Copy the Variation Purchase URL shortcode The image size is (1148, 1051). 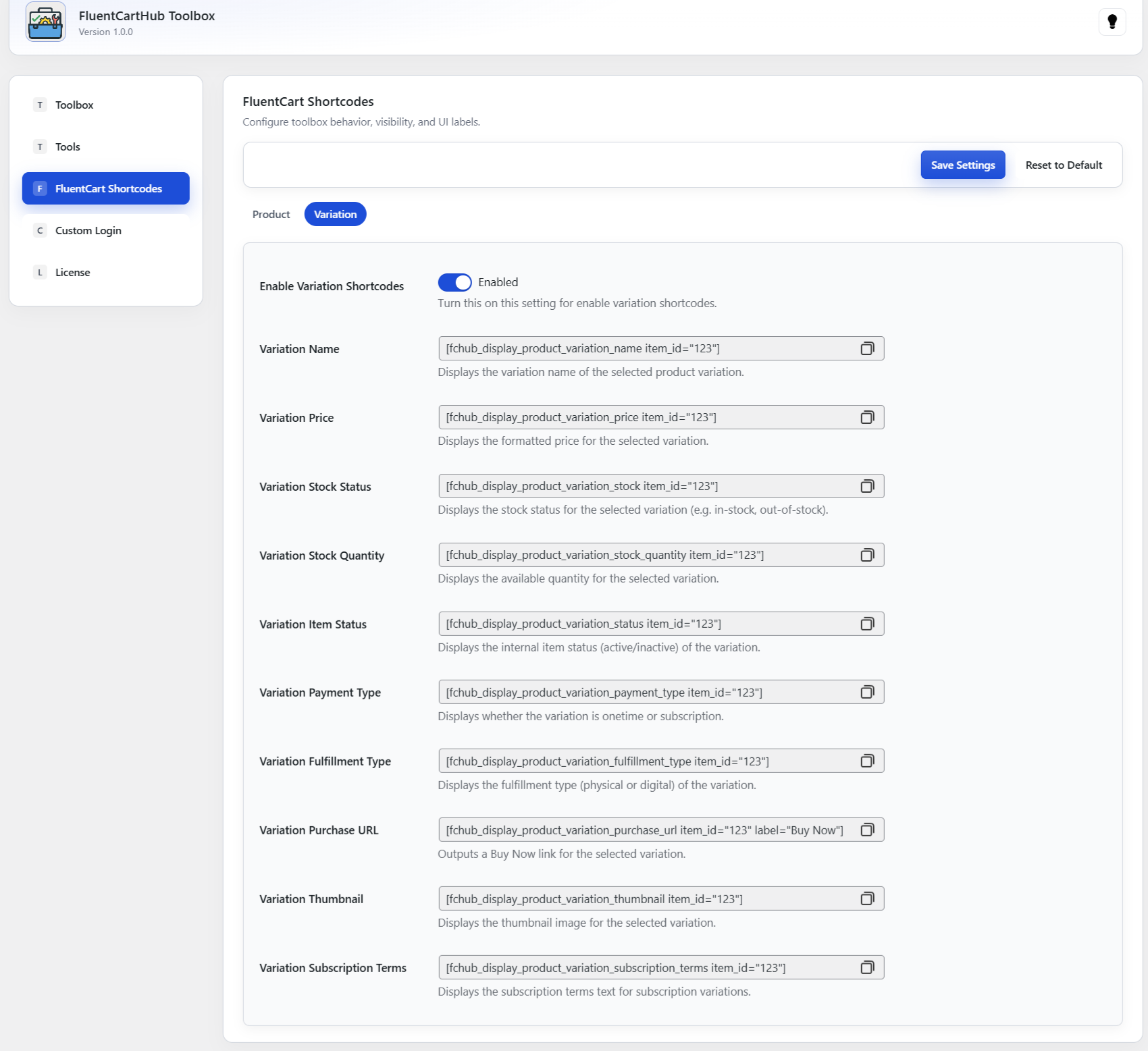[x=867, y=830]
